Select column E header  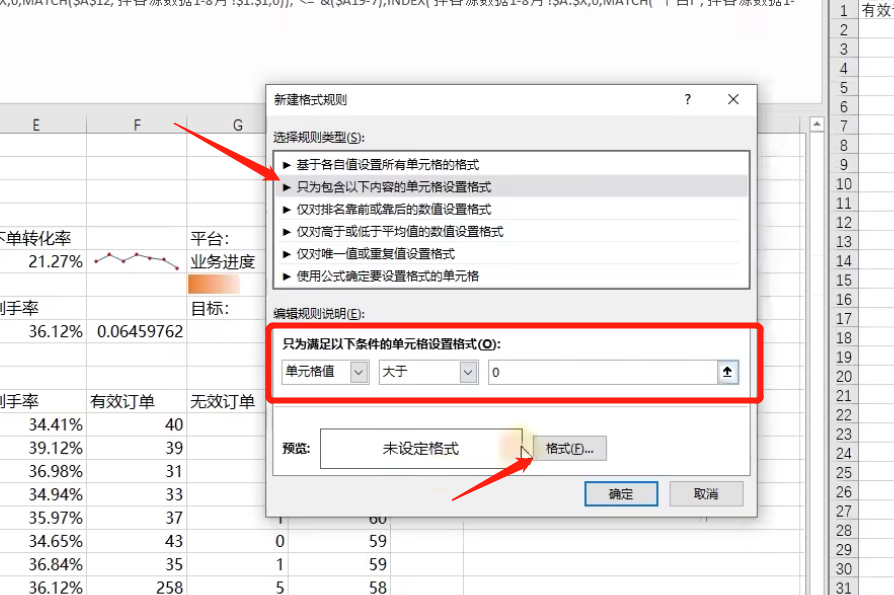point(36,125)
